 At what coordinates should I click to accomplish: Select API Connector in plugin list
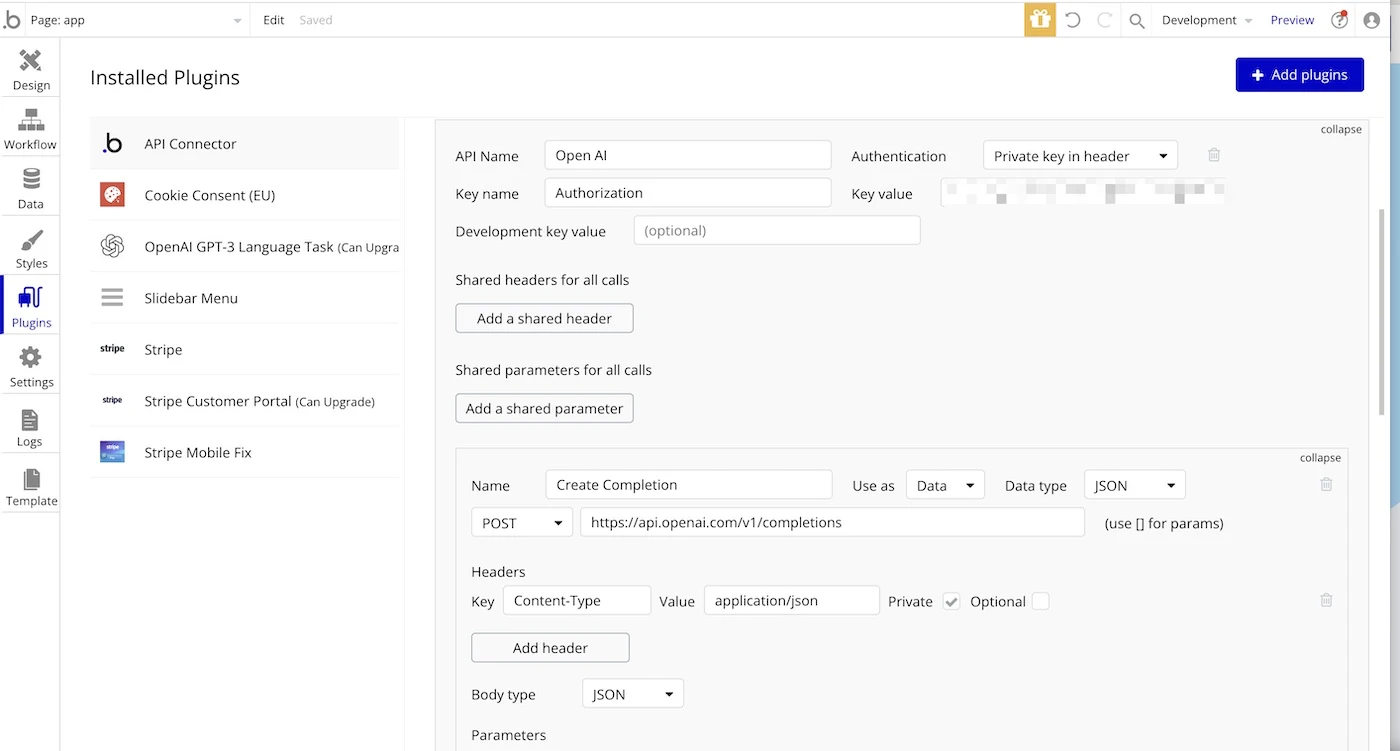point(244,143)
